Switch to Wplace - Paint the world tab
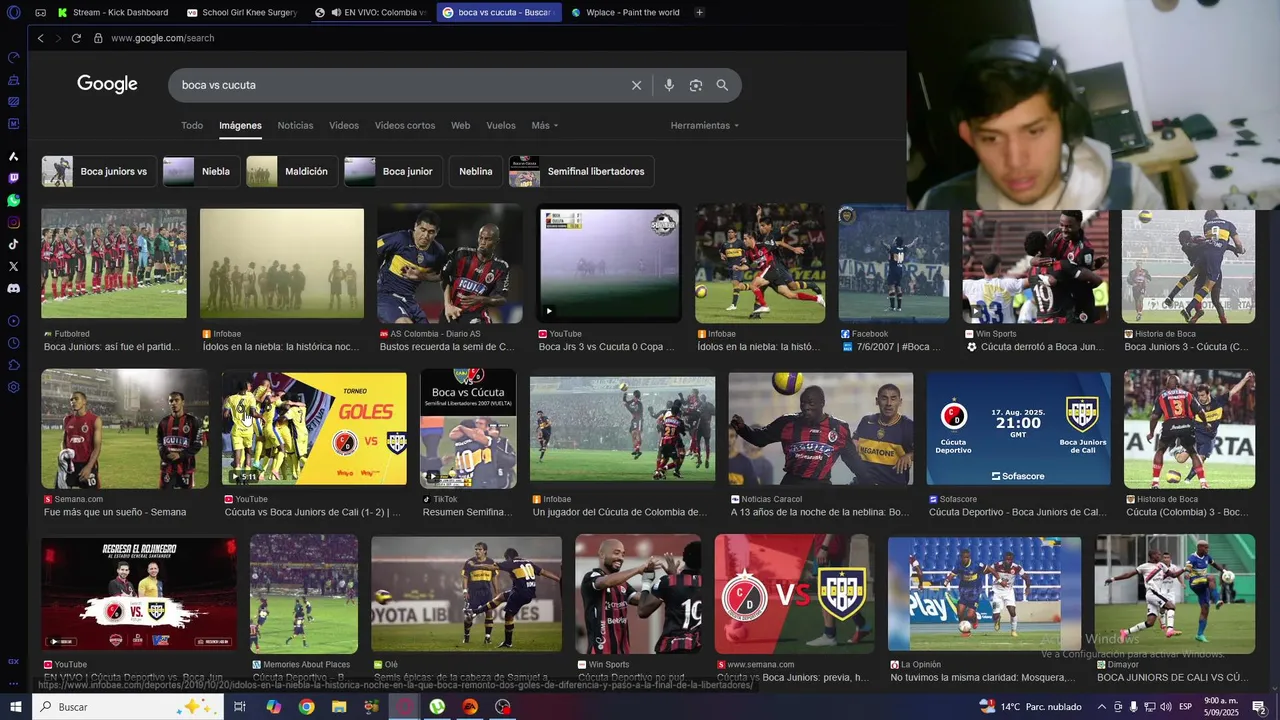This screenshot has width=1280, height=720. (625, 13)
